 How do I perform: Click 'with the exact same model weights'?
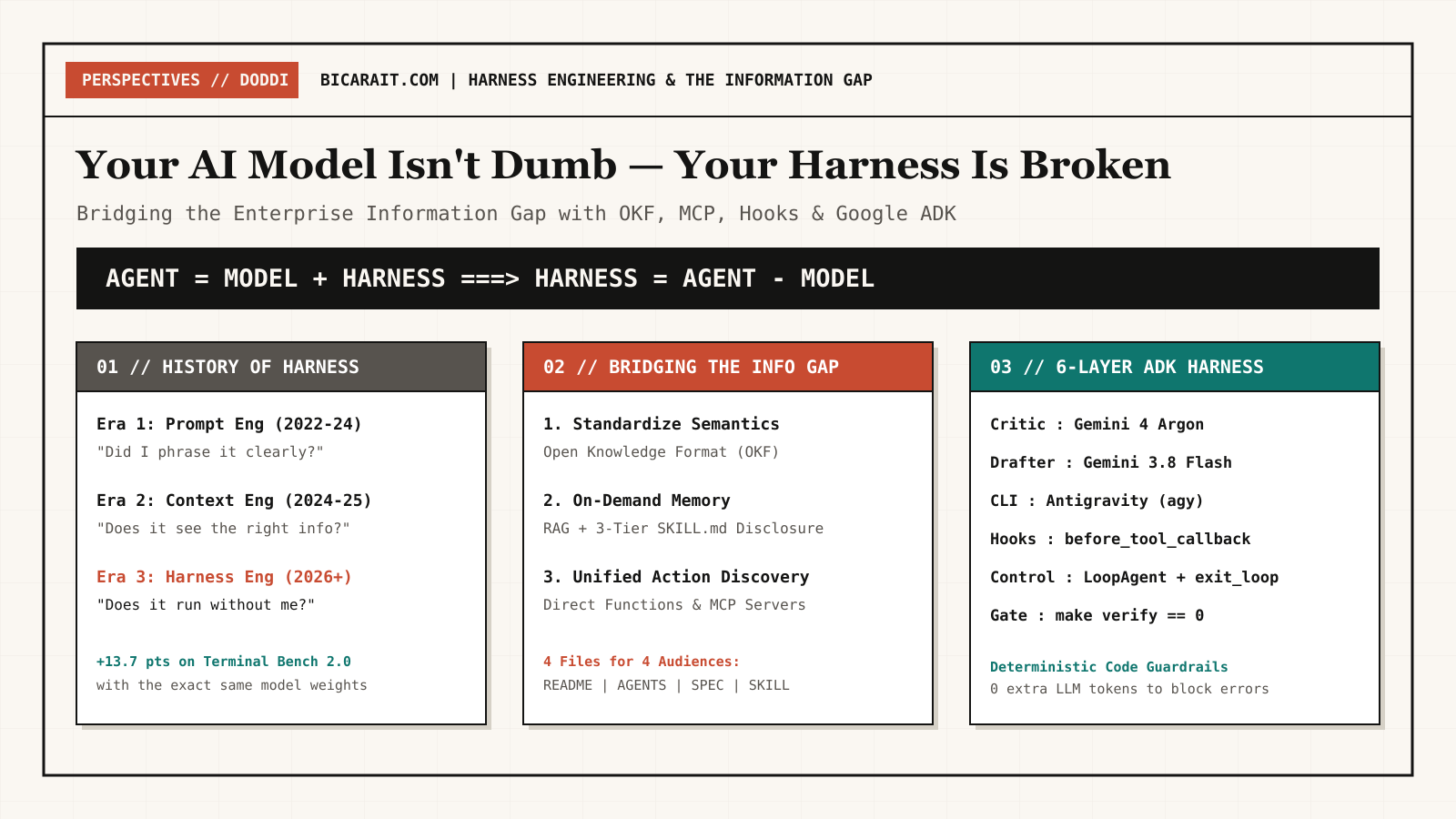pyautogui.click(x=232, y=685)
